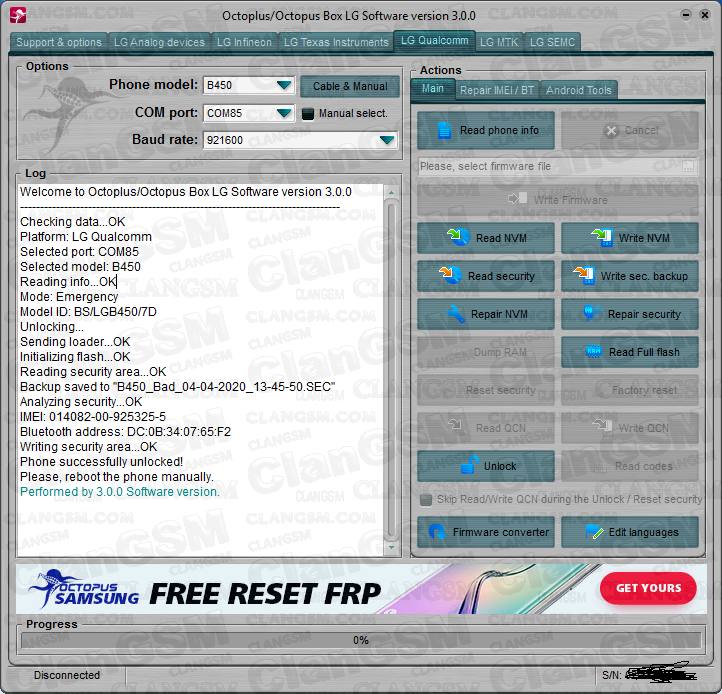Open the LG SEMC tab

pos(552,42)
